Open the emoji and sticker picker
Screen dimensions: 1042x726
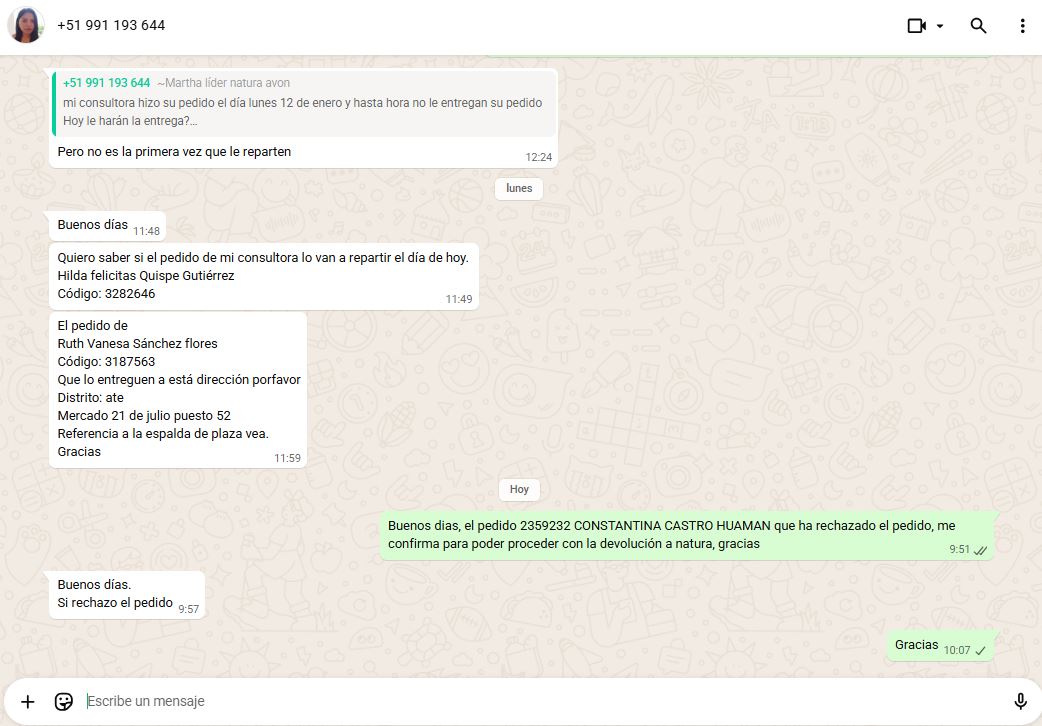[64, 701]
